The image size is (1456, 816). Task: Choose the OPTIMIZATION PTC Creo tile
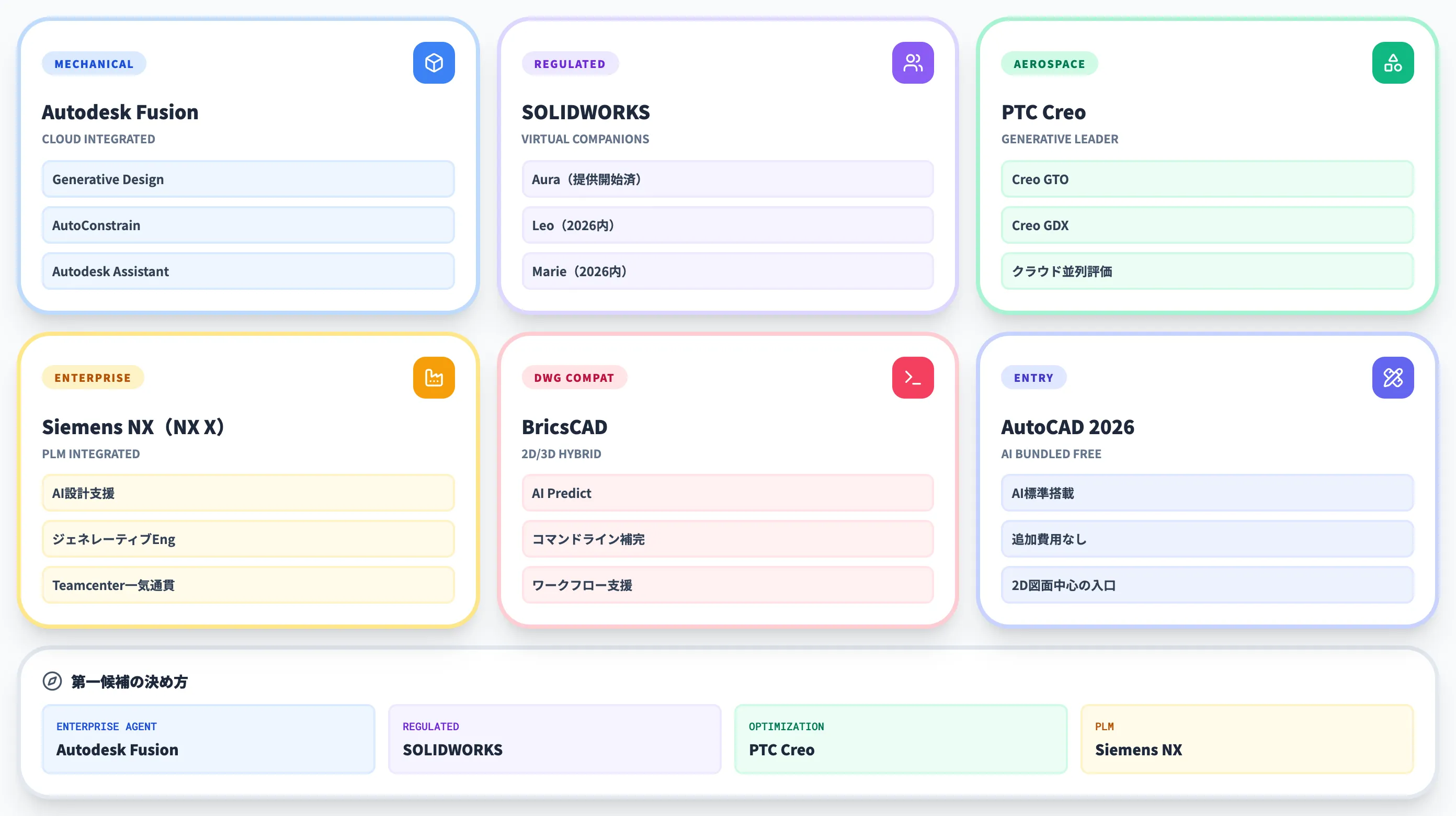(x=900, y=739)
